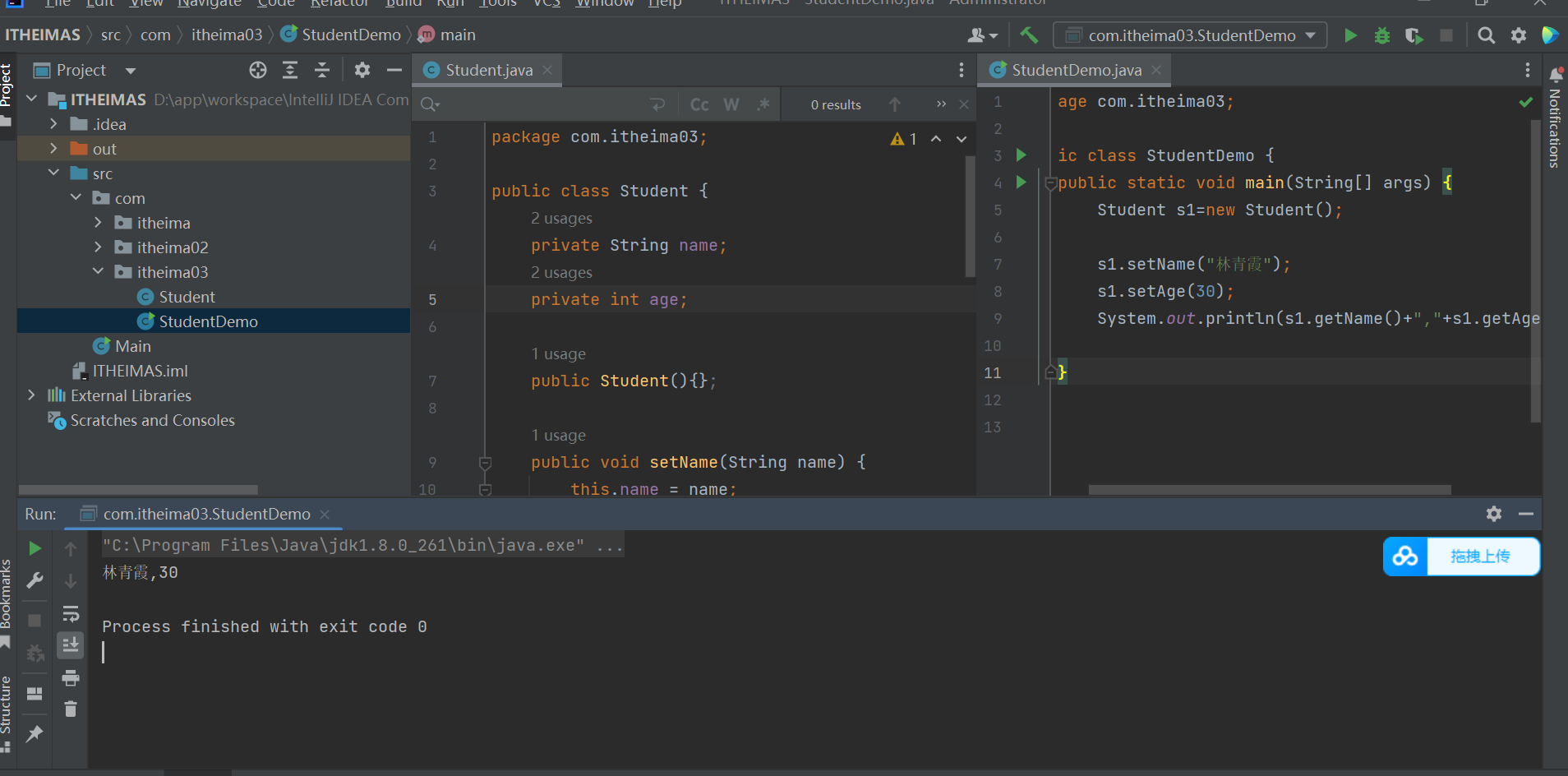The image size is (1568, 776).
Task: Run with coverage icon in toolbar
Action: [1414, 35]
